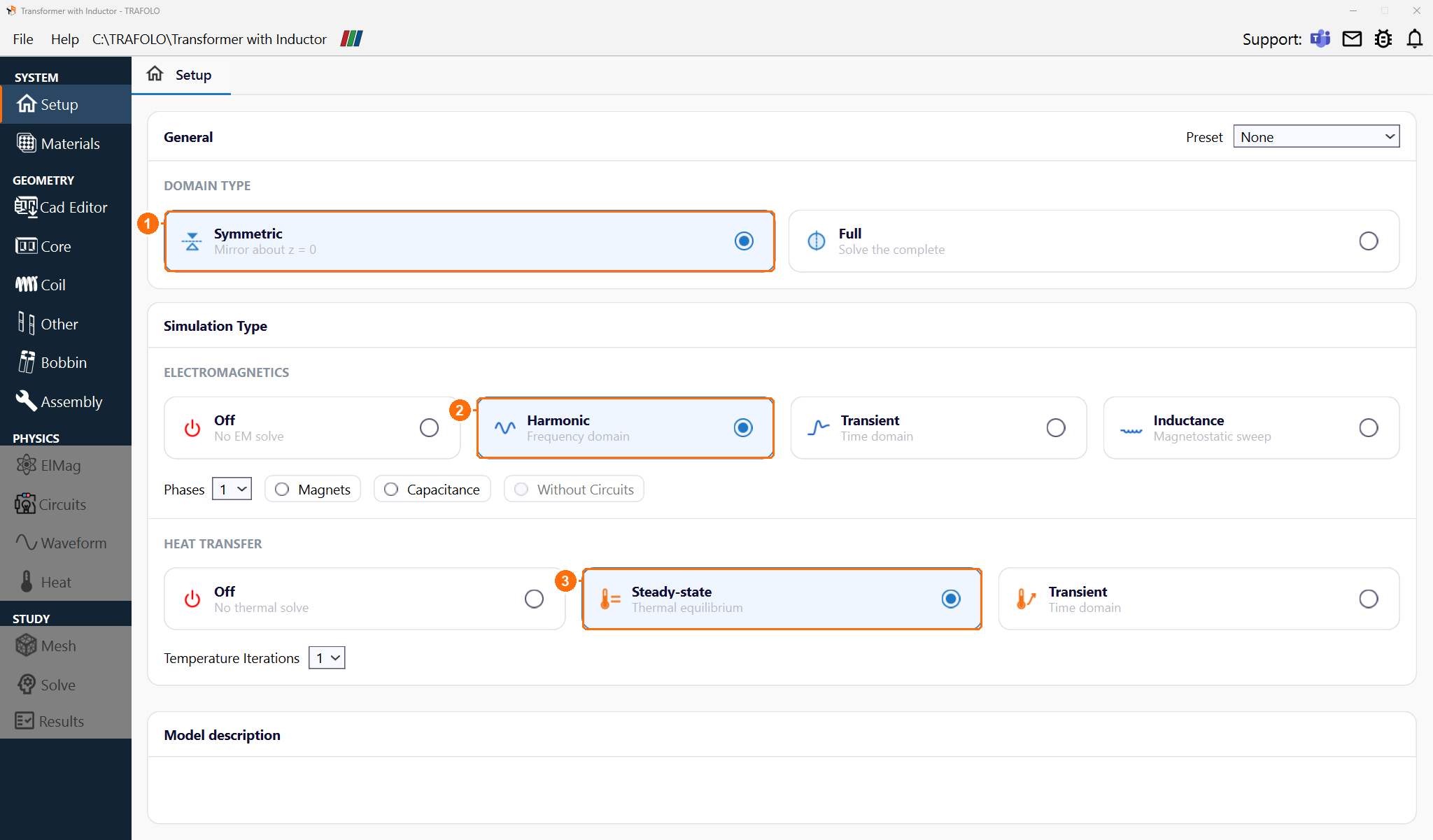Open the Preset dropdown

click(x=1316, y=136)
